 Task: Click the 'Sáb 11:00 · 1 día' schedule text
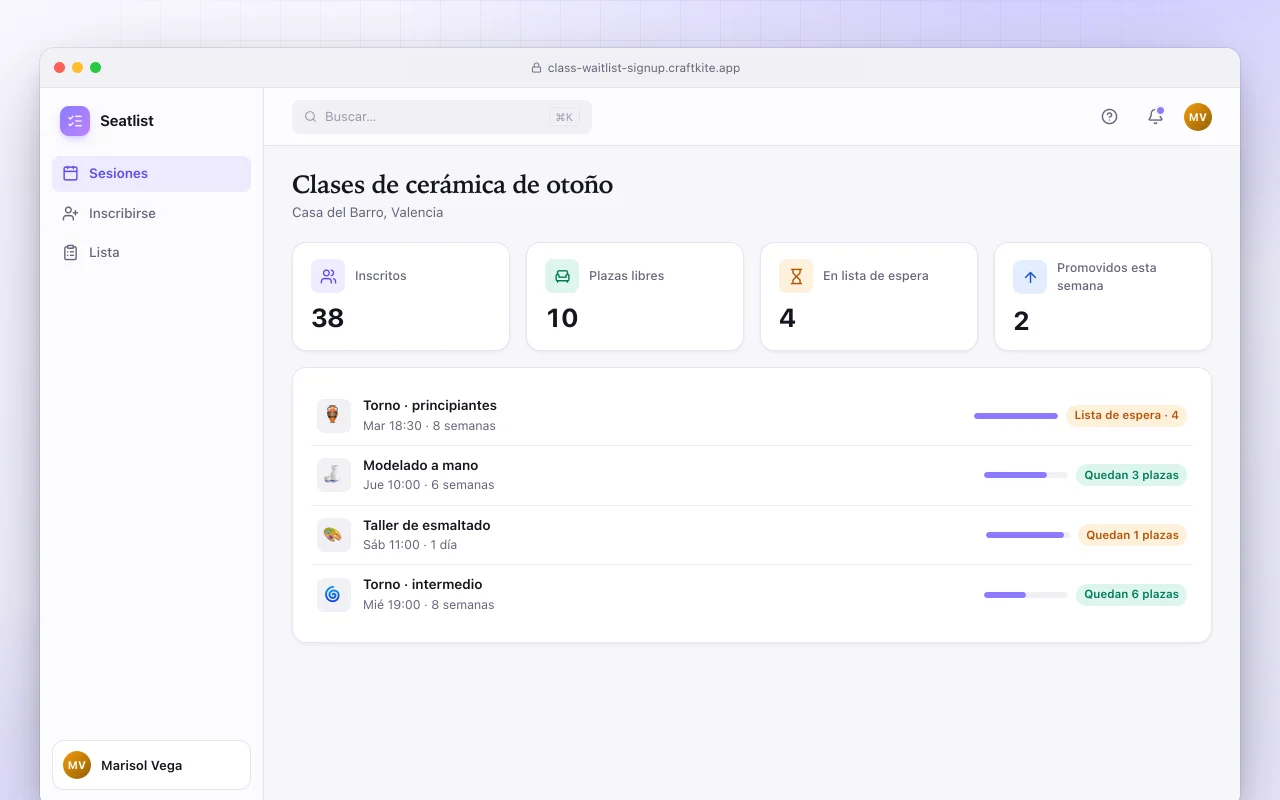(x=410, y=545)
